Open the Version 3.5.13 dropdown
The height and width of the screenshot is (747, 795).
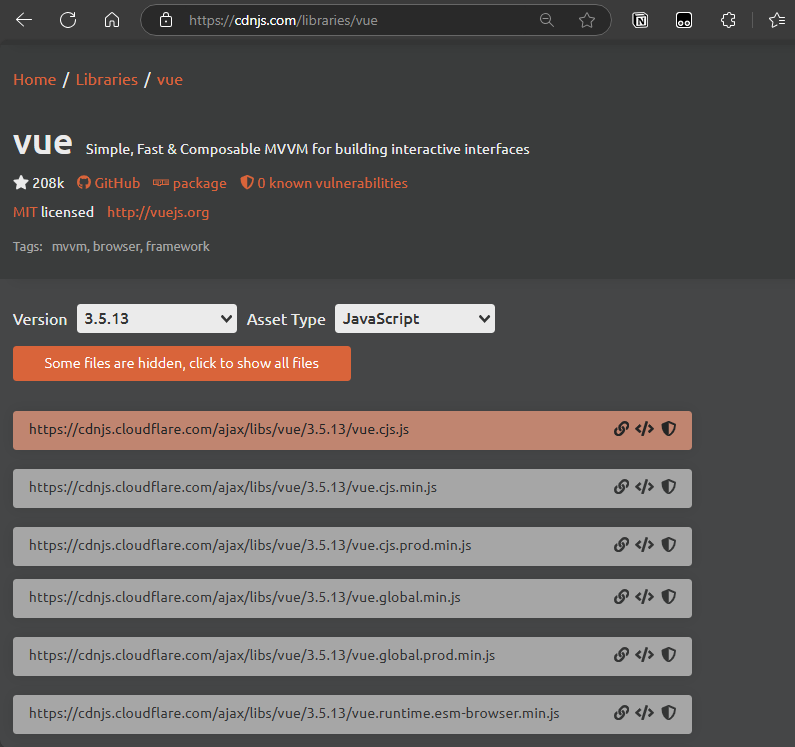tap(157, 319)
